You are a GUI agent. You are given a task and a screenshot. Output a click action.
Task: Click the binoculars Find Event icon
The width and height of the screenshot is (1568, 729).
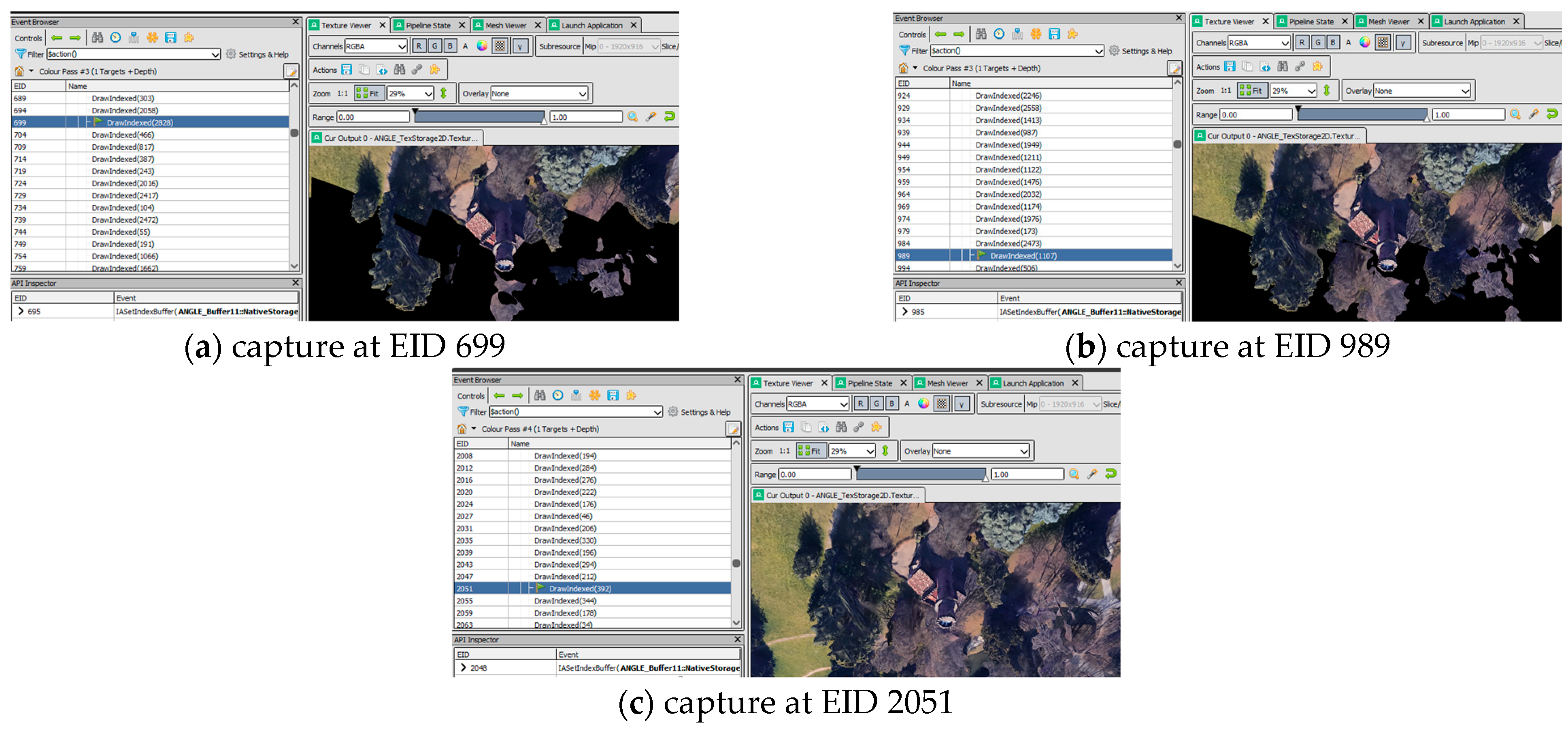click(x=97, y=37)
